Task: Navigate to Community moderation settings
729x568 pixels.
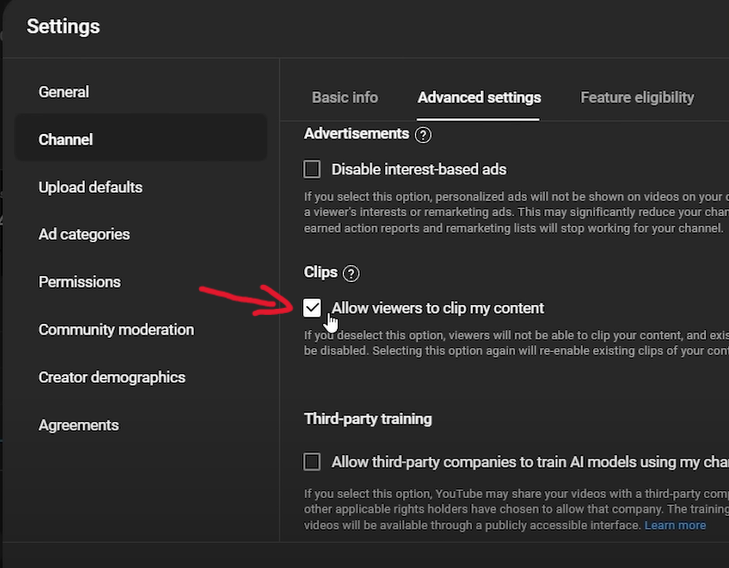Action: pyautogui.click(x=116, y=329)
